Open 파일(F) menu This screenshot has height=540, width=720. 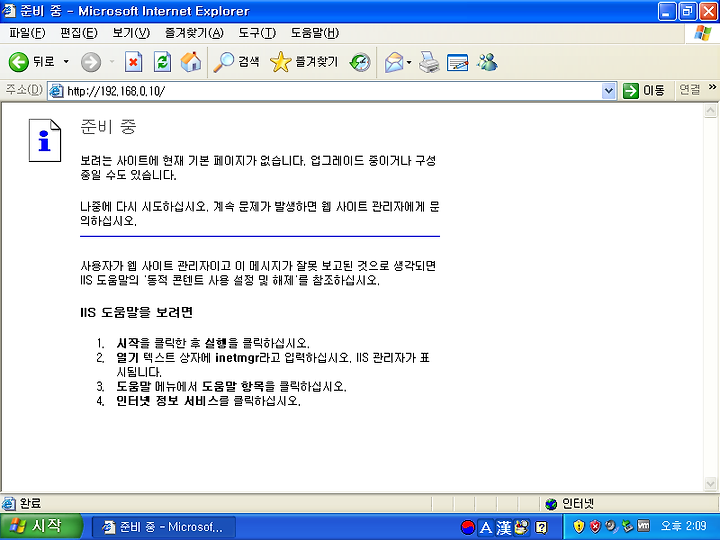point(28,33)
